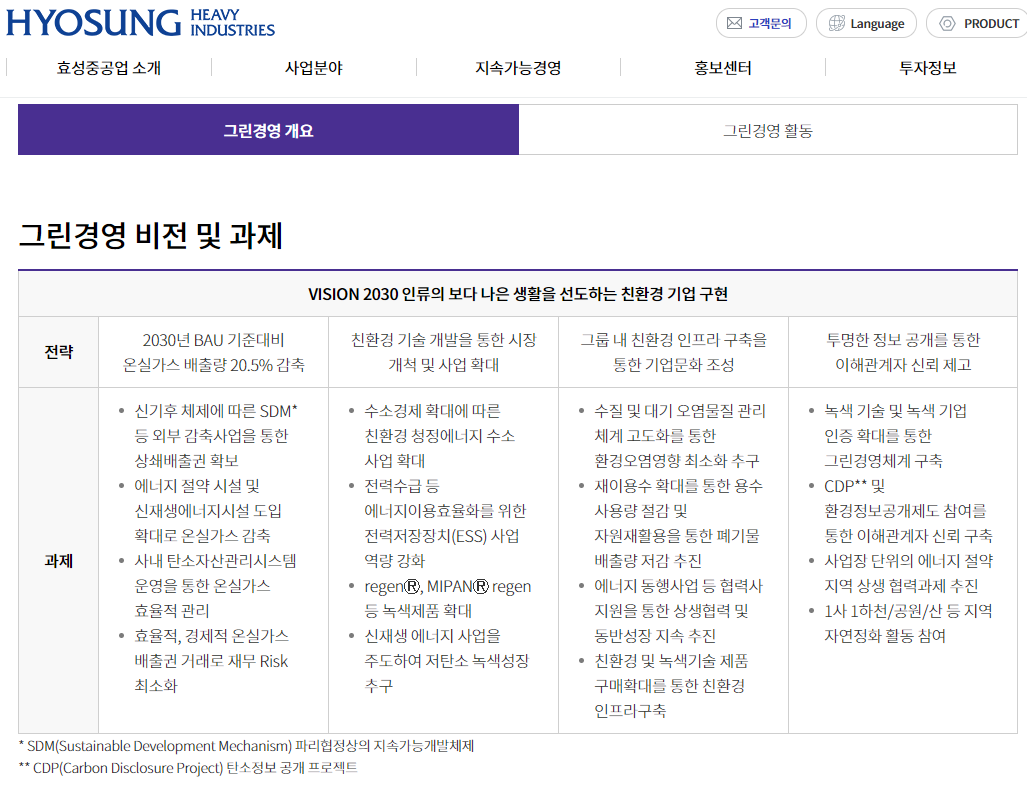This screenshot has height=786, width=1027.
Task: Click the 에너지 절약 시설 및 bullet
Action: point(208,511)
